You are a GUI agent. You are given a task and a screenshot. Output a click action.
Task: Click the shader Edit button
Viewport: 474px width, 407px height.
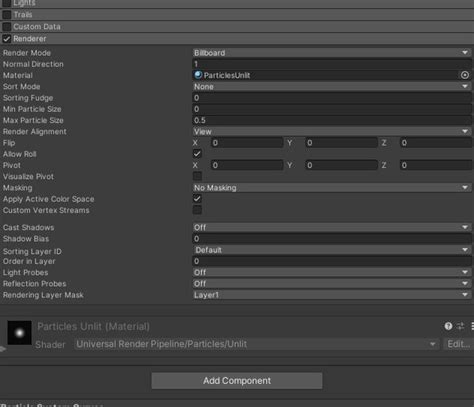[x=459, y=344]
